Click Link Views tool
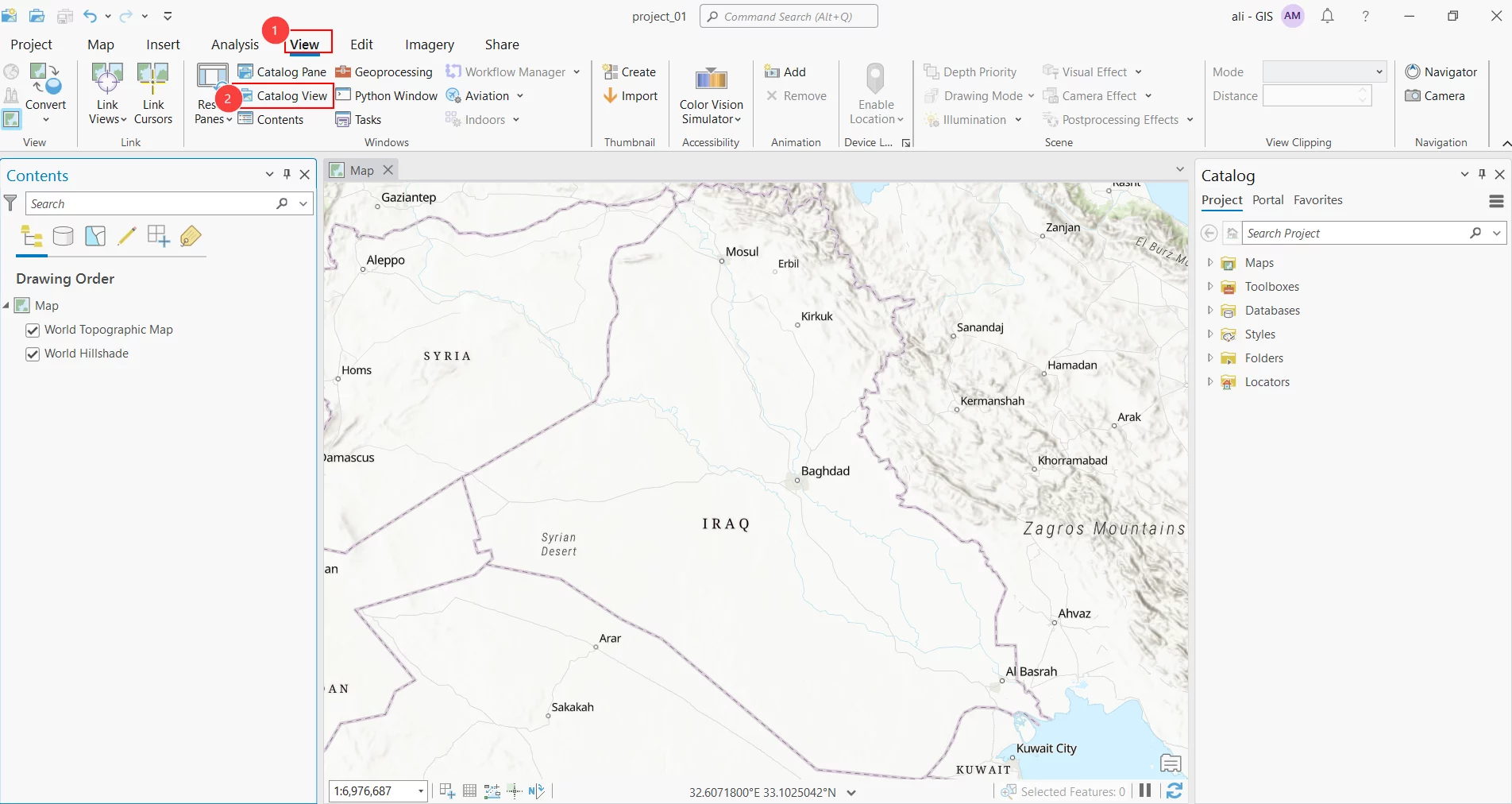Screen dimensions: 1512x804 (x=107, y=94)
